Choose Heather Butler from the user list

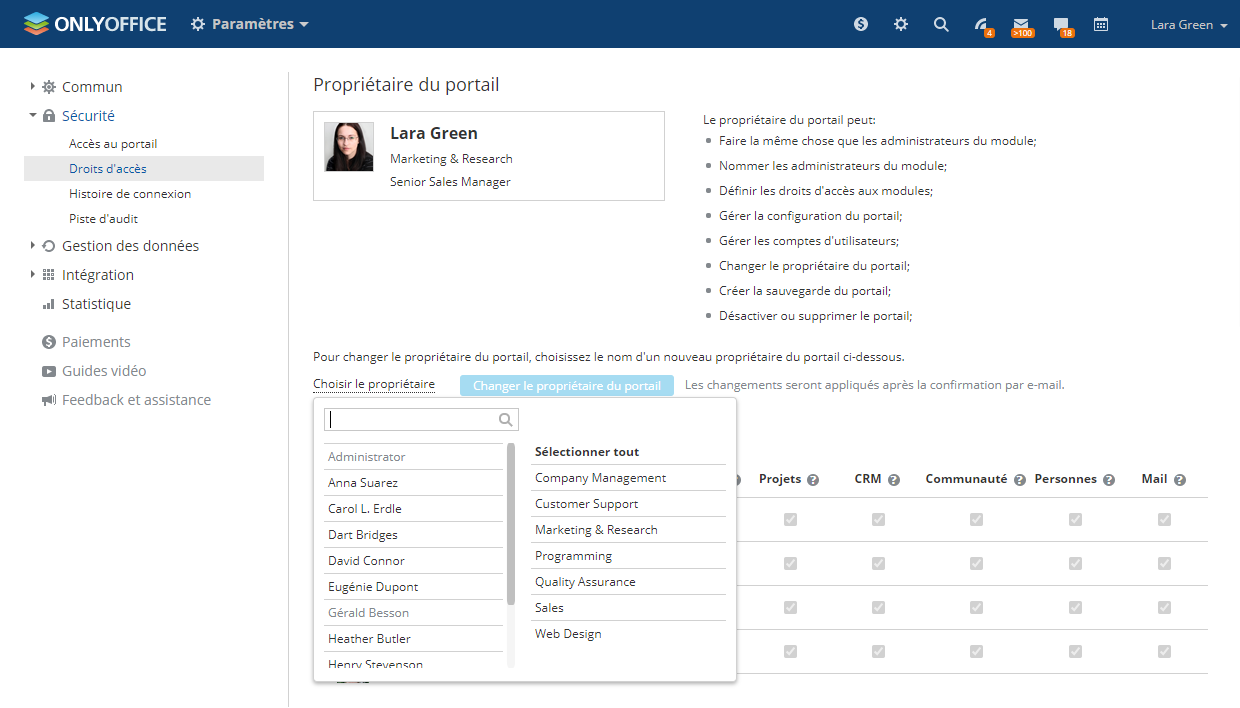coord(413,639)
